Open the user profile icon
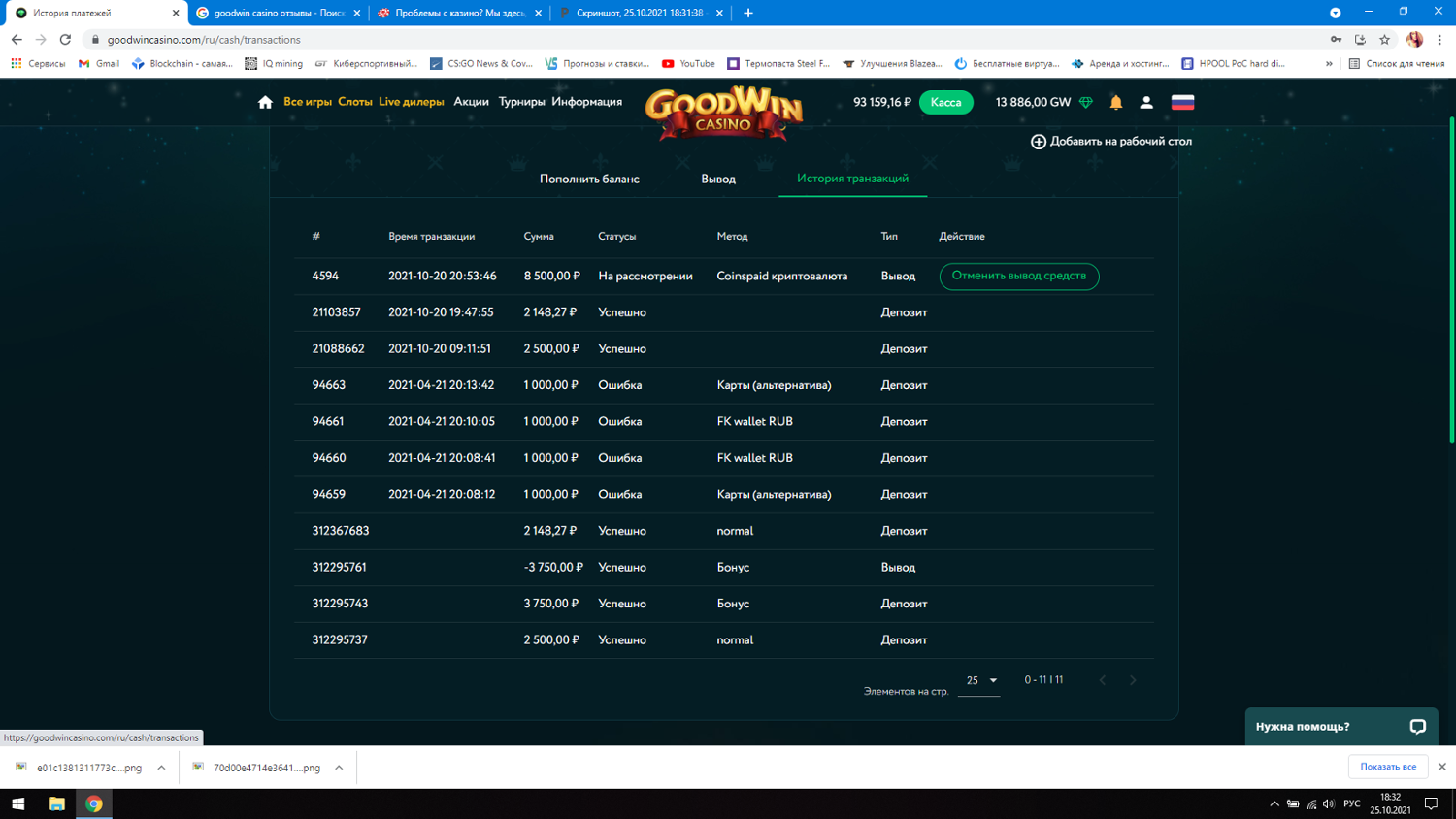 (1146, 102)
